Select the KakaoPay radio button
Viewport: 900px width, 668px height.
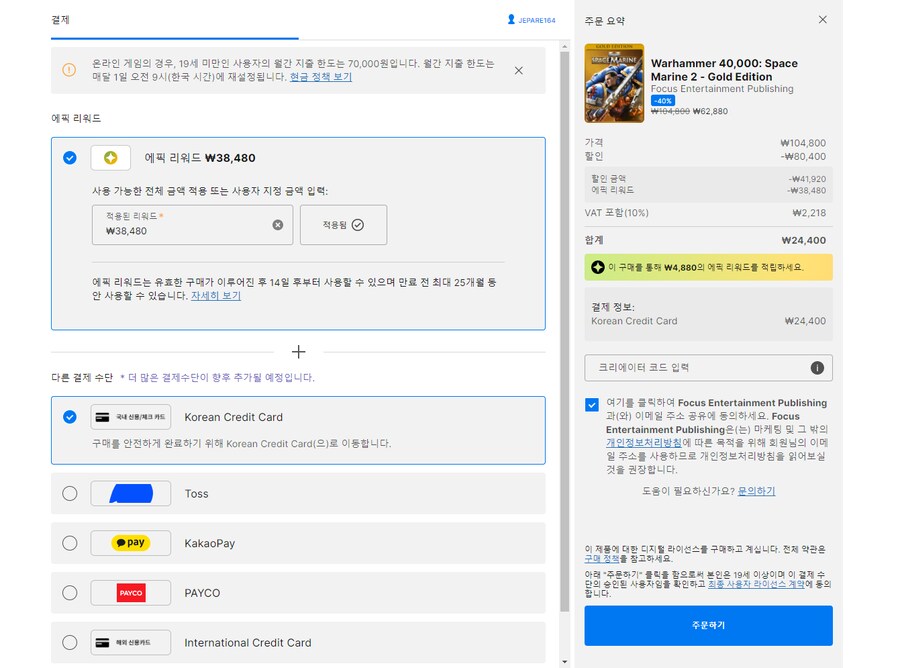[x=69, y=543]
